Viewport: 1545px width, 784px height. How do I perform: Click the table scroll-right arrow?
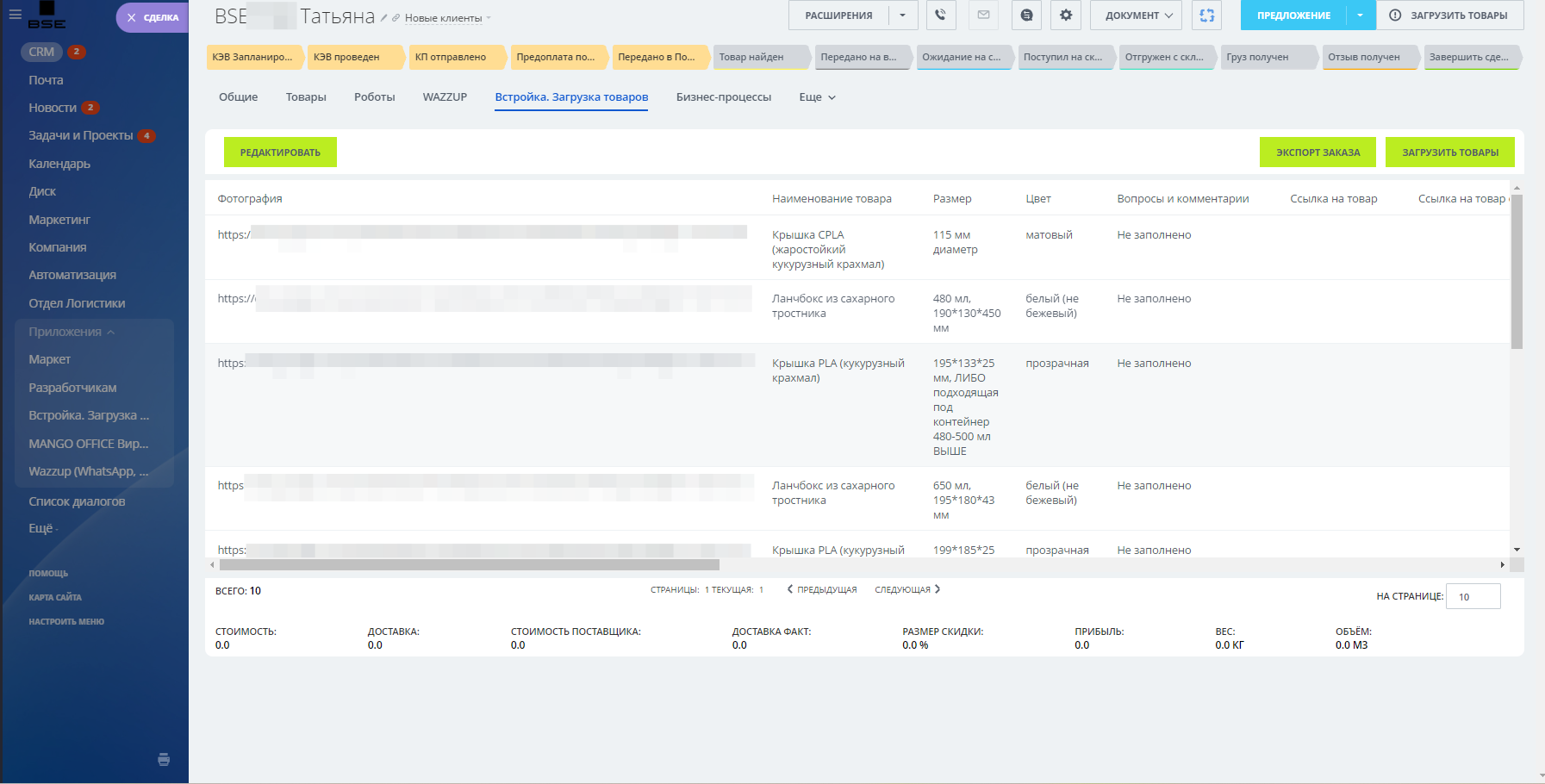coord(1503,565)
